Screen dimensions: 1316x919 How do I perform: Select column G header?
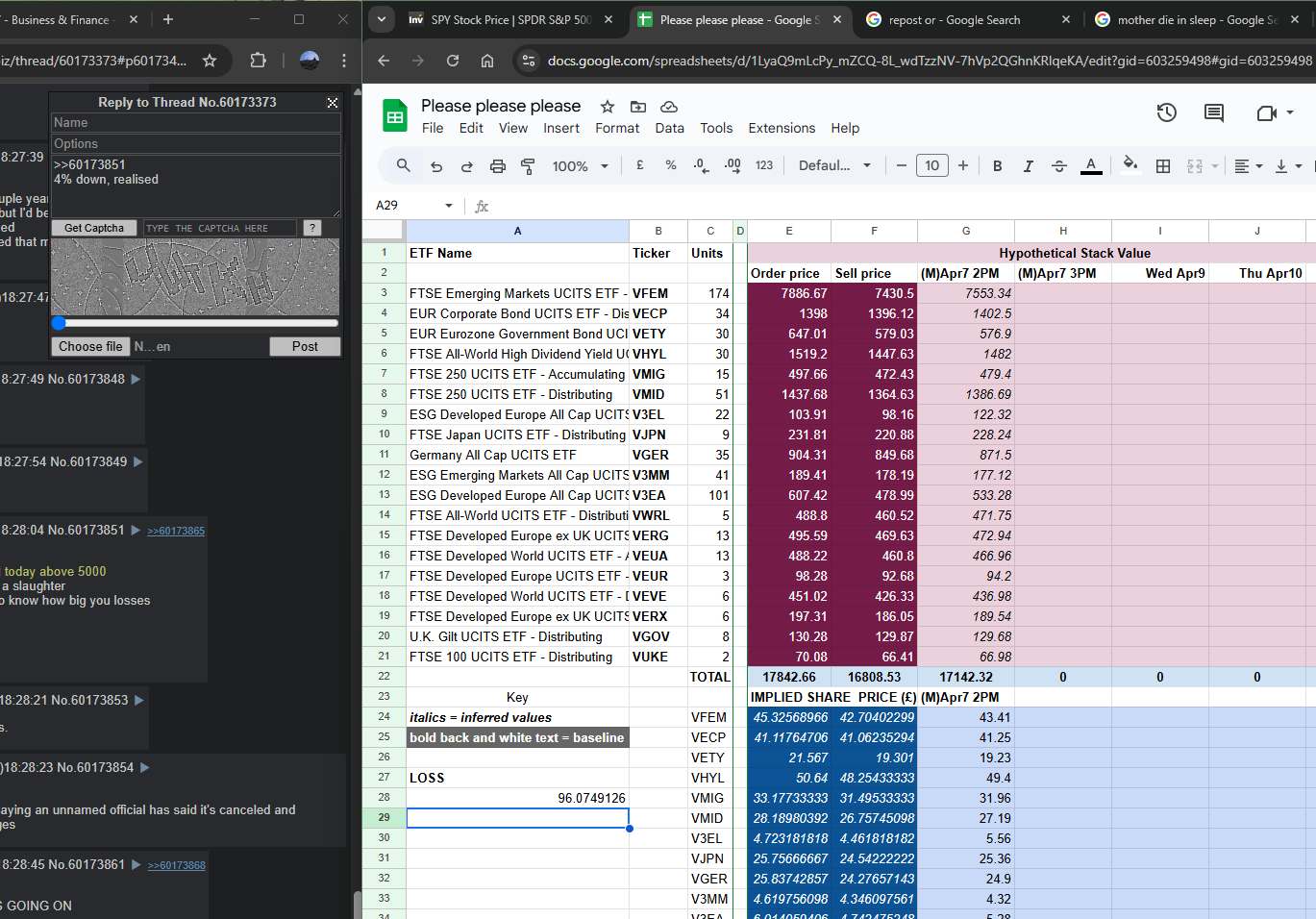[x=966, y=231]
